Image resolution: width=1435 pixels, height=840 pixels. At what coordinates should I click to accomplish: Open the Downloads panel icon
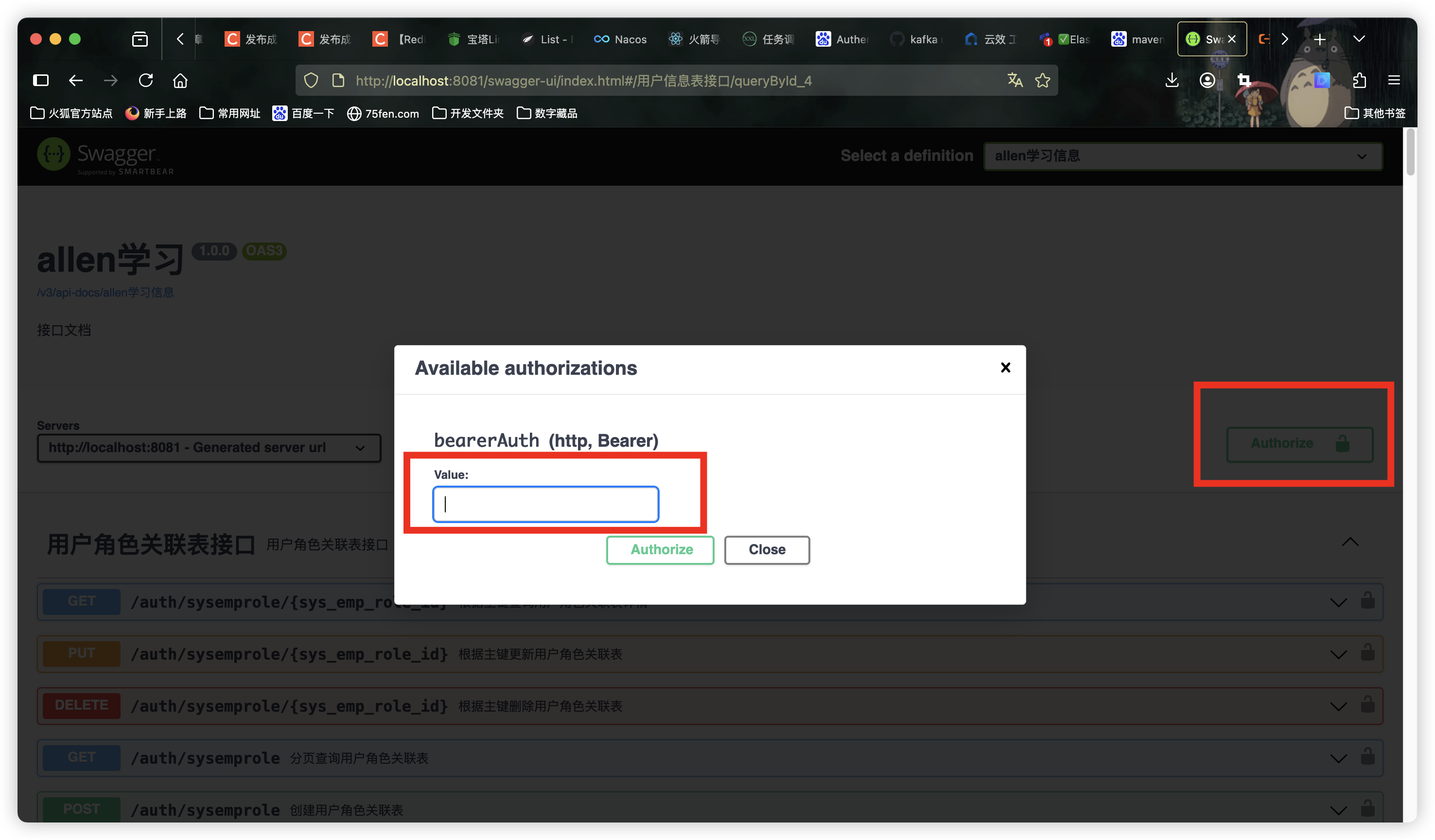point(1172,80)
